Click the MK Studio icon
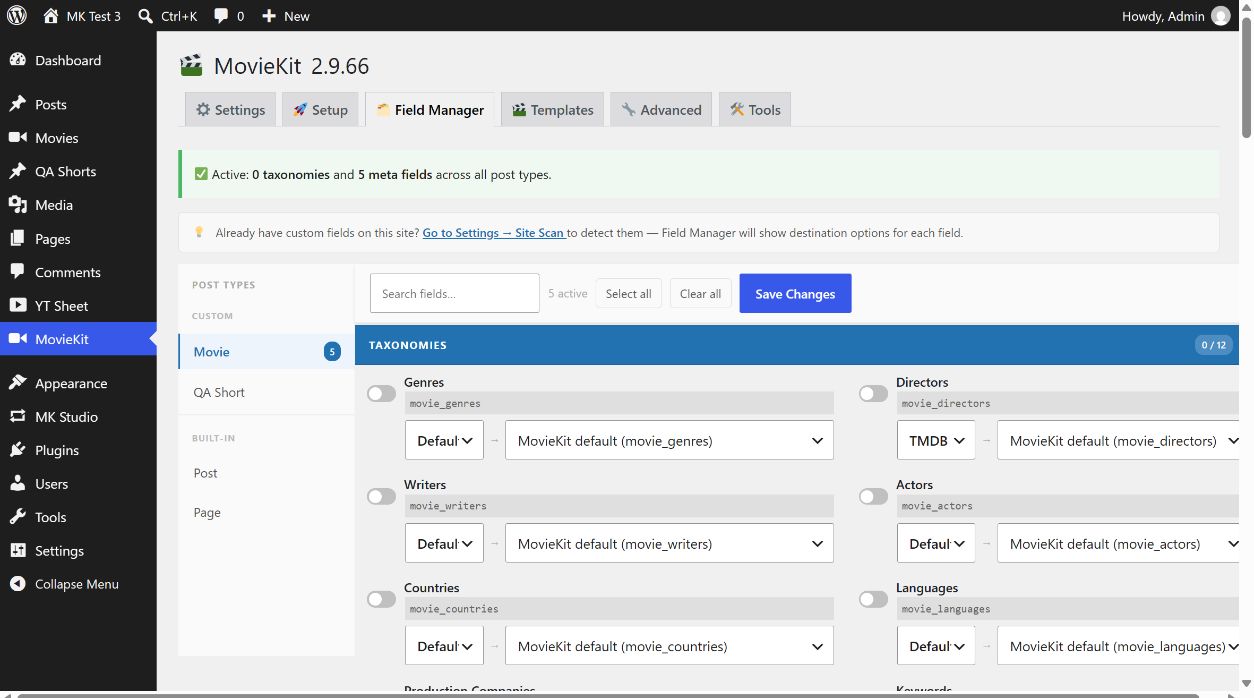Image resolution: width=1254 pixels, height=698 pixels. 17,417
